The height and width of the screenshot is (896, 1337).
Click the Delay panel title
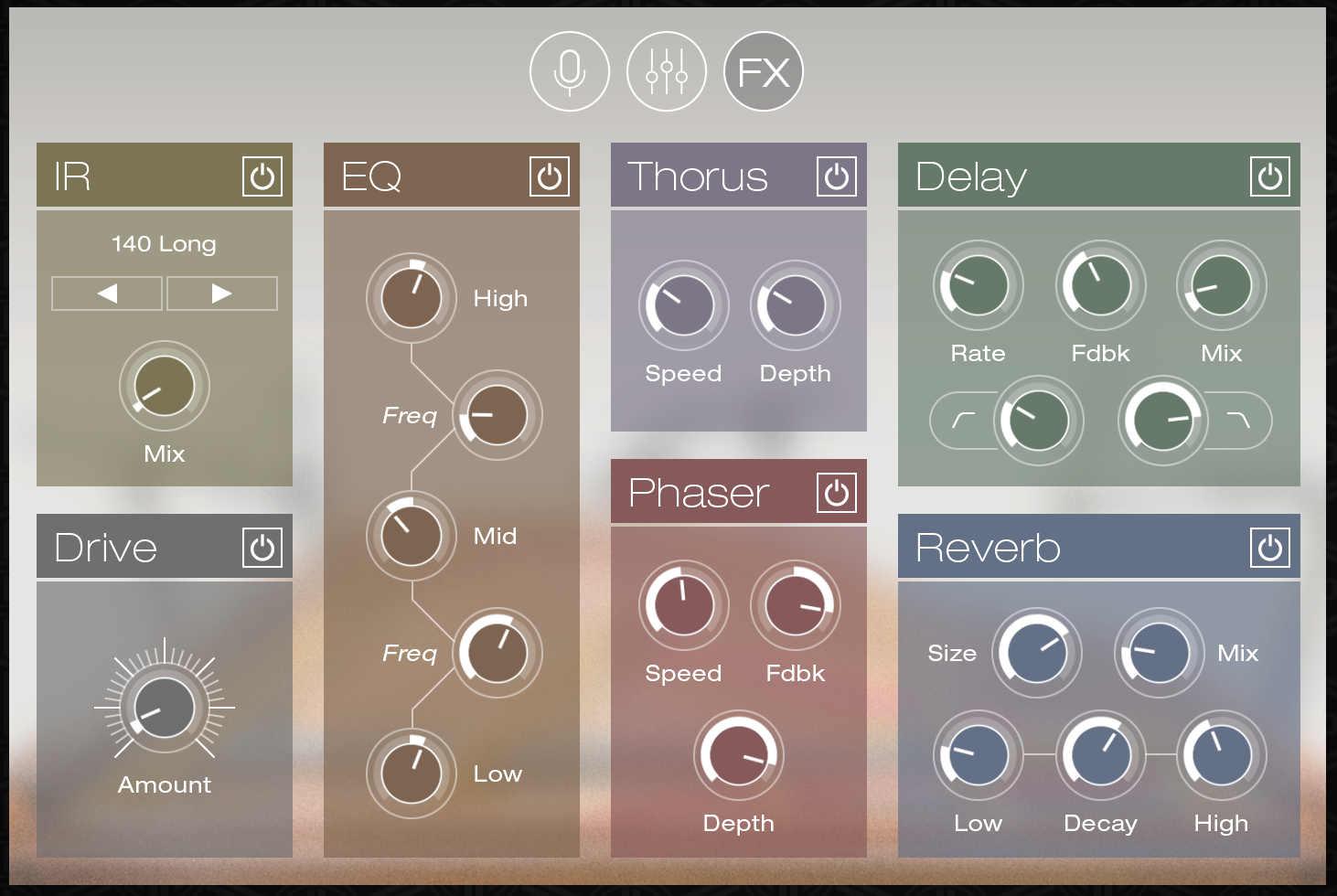coord(971,177)
